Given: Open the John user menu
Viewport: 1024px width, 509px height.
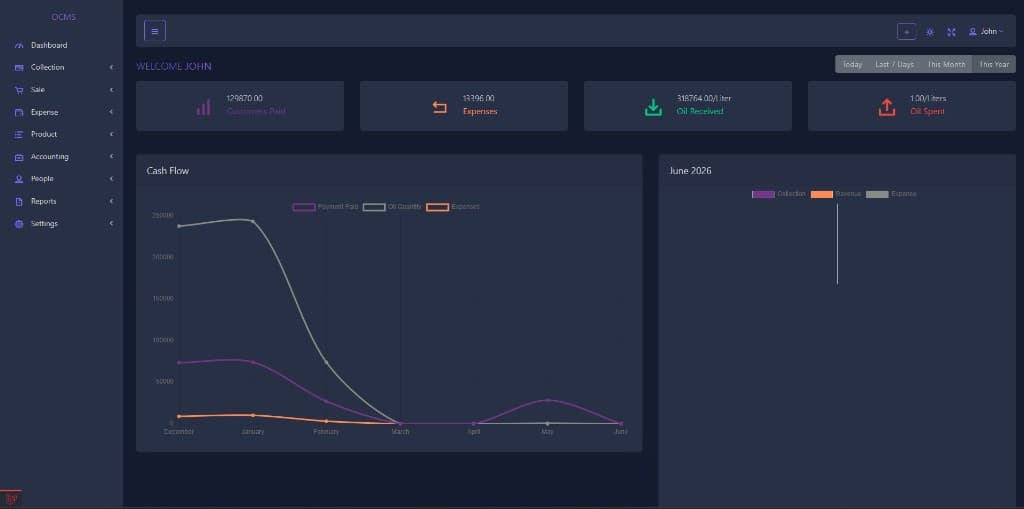Looking at the screenshot, I should click(986, 31).
